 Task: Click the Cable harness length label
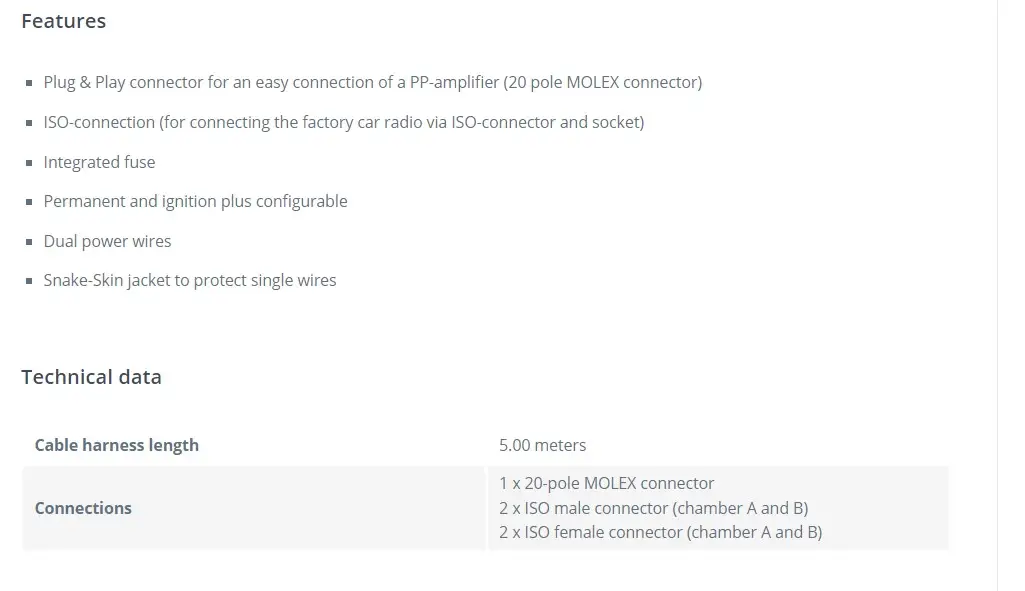116,445
